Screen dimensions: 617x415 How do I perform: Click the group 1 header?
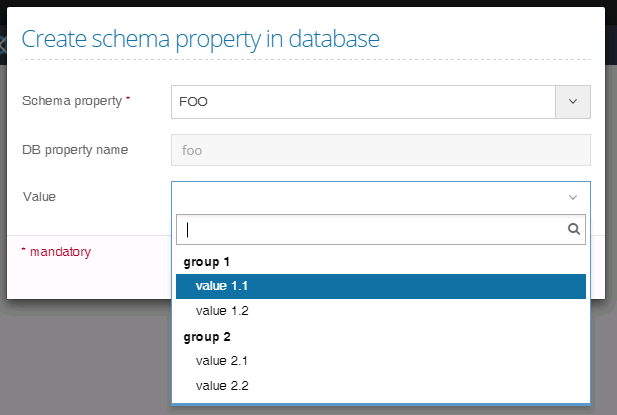[207, 262]
